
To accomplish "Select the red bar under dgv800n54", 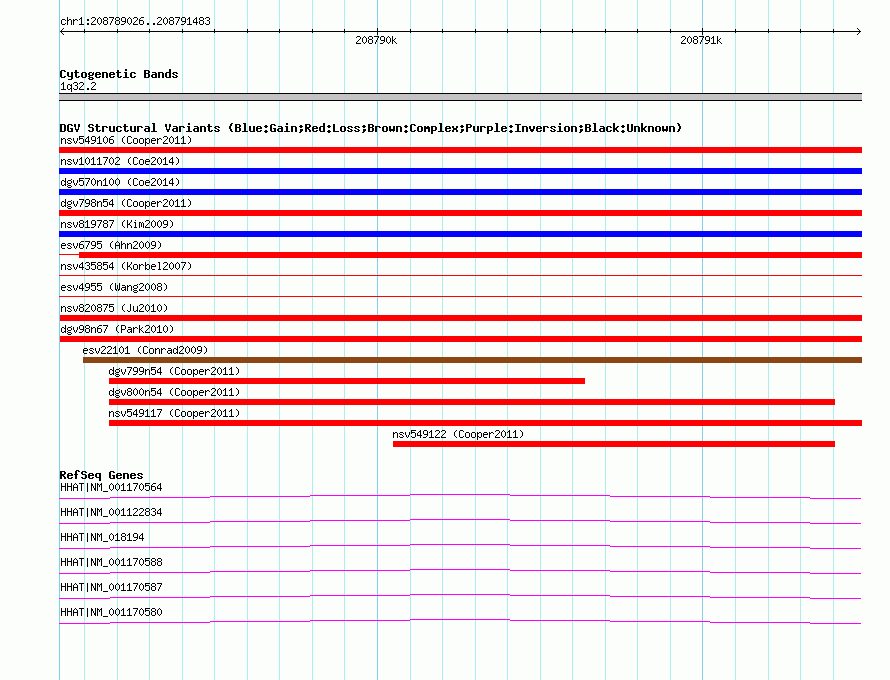I will pos(472,402).
